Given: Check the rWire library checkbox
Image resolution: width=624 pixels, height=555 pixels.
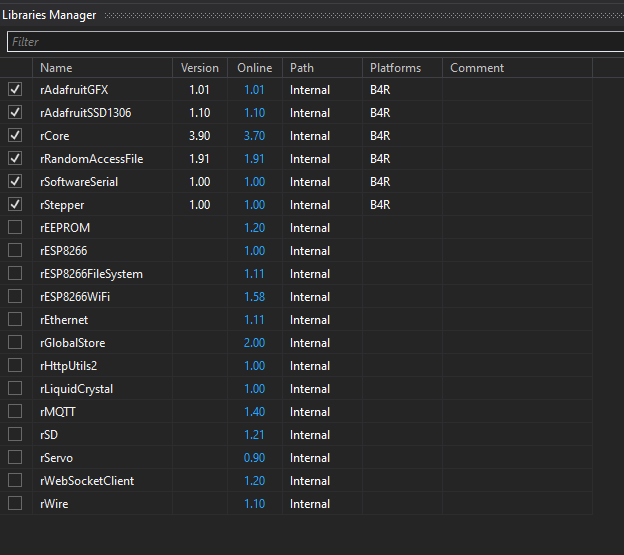Looking at the screenshot, I should point(15,504).
